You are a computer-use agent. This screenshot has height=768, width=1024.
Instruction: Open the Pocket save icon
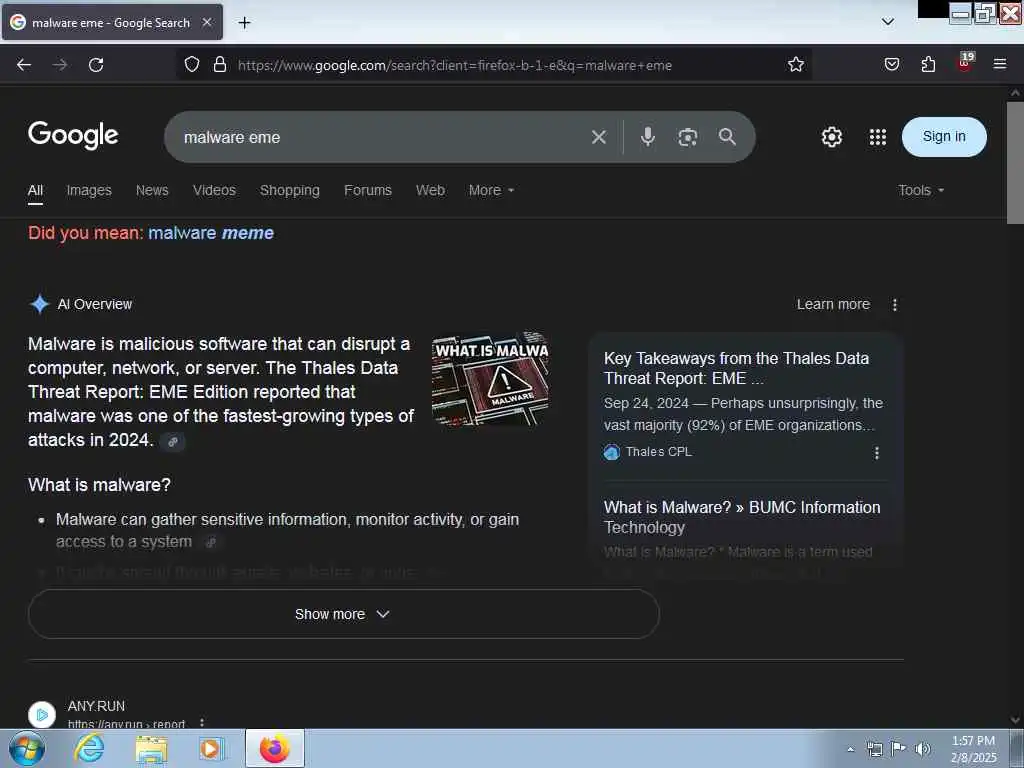(x=891, y=65)
